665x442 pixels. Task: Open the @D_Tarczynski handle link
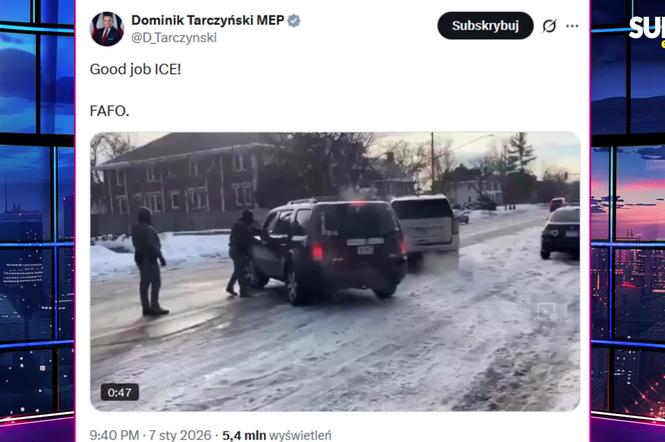(174, 38)
